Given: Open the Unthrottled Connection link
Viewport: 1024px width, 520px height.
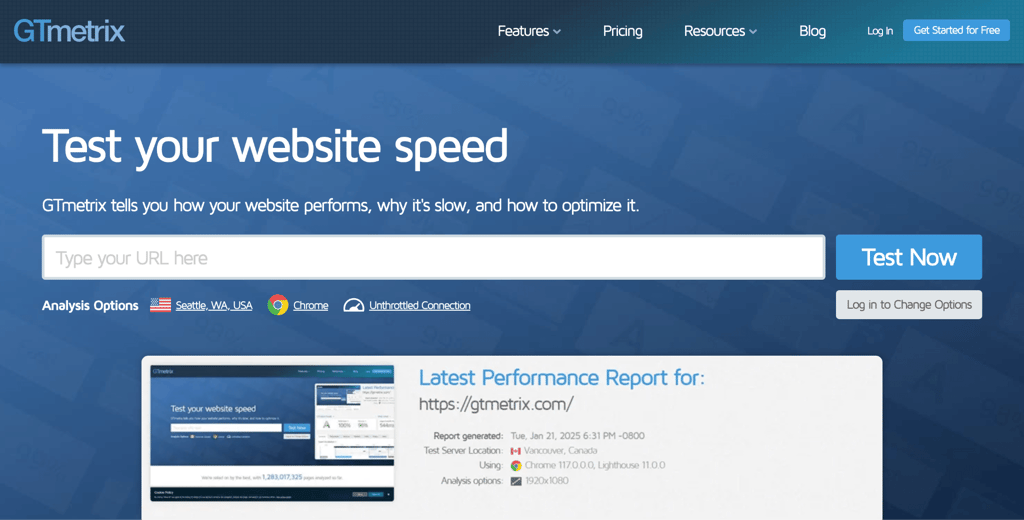Looking at the screenshot, I should [419, 305].
